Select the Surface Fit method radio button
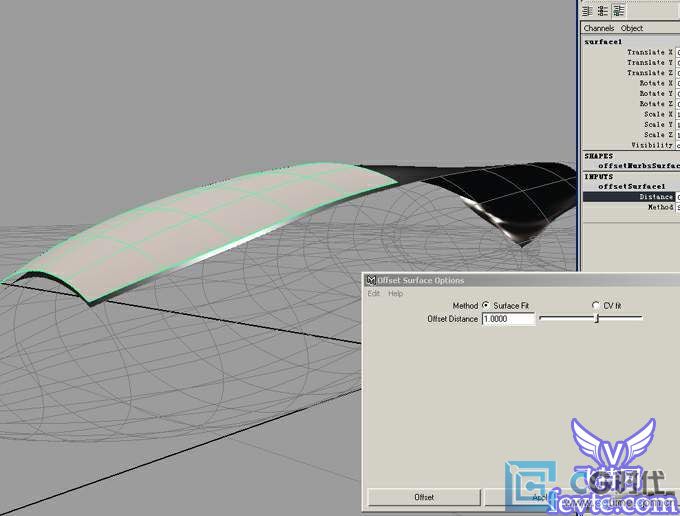The width and height of the screenshot is (680, 516). [486, 305]
